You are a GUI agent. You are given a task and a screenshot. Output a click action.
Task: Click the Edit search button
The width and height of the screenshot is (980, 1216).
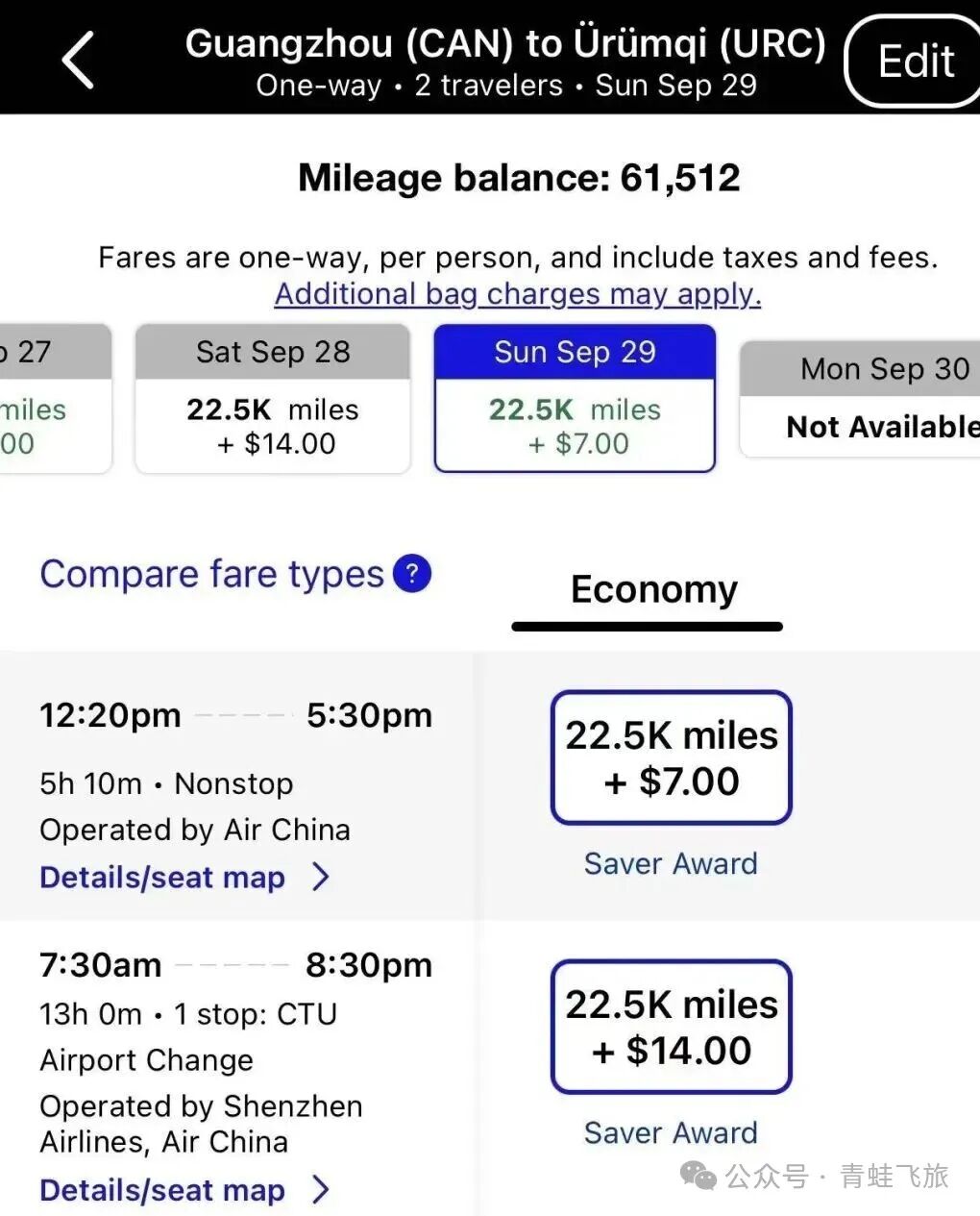click(x=915, y=62)
